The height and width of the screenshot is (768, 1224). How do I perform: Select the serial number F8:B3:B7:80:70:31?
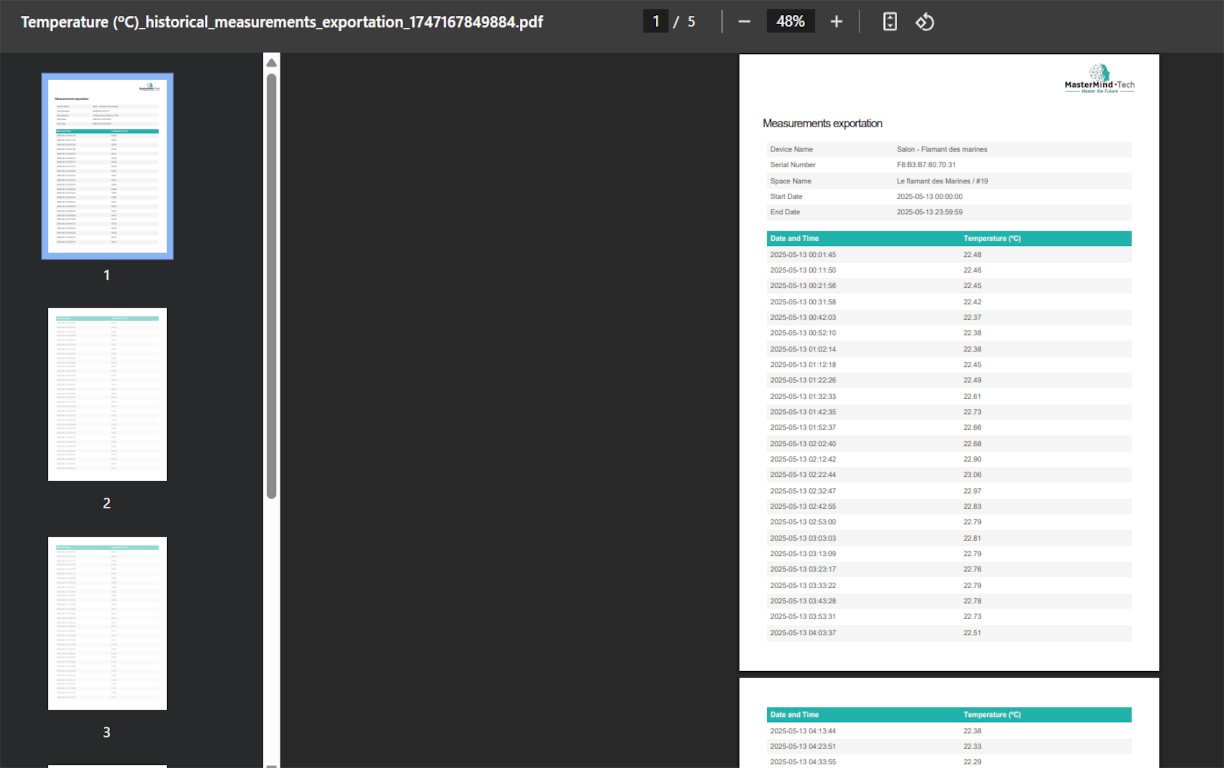click(x=926, y=165)
